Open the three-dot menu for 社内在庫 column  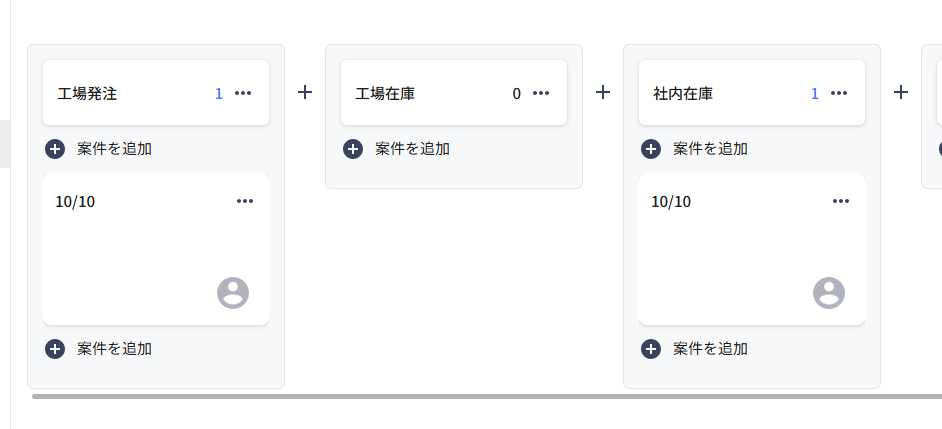839,93
